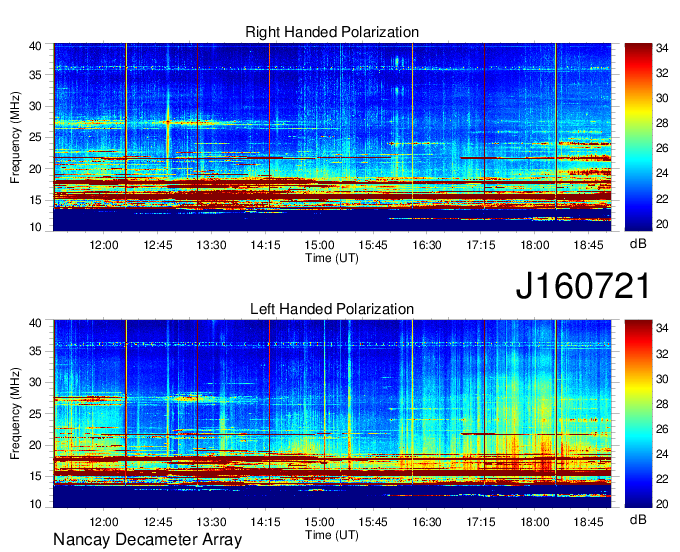
Task: Click inside the Left Handed Polarization spectrogram
Action: [332, 414]
